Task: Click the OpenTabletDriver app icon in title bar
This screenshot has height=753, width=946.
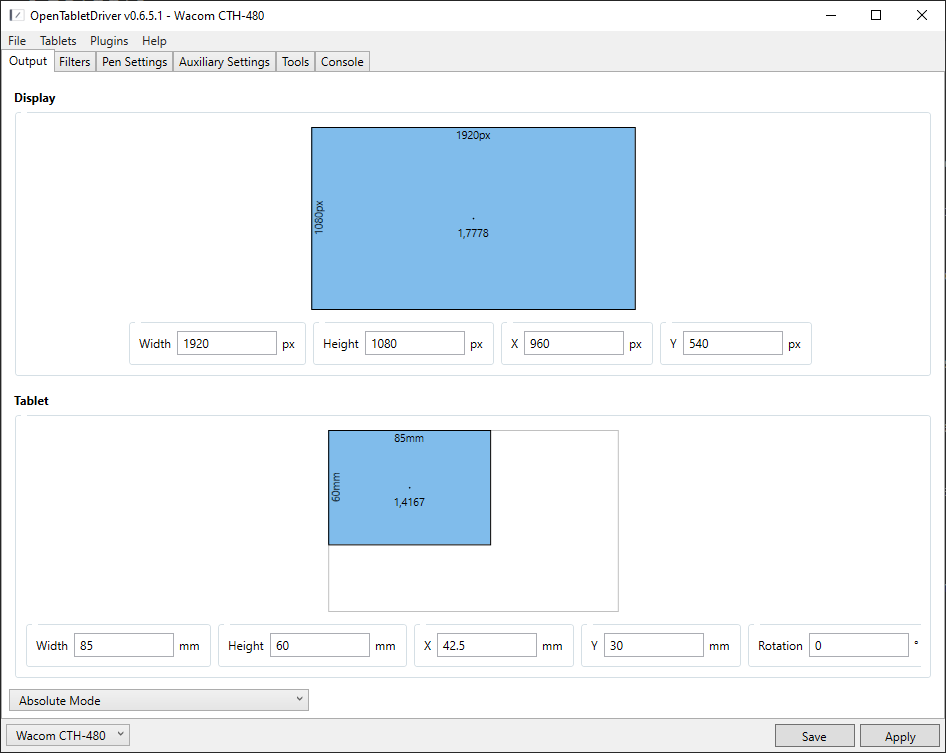Action: 16,15
